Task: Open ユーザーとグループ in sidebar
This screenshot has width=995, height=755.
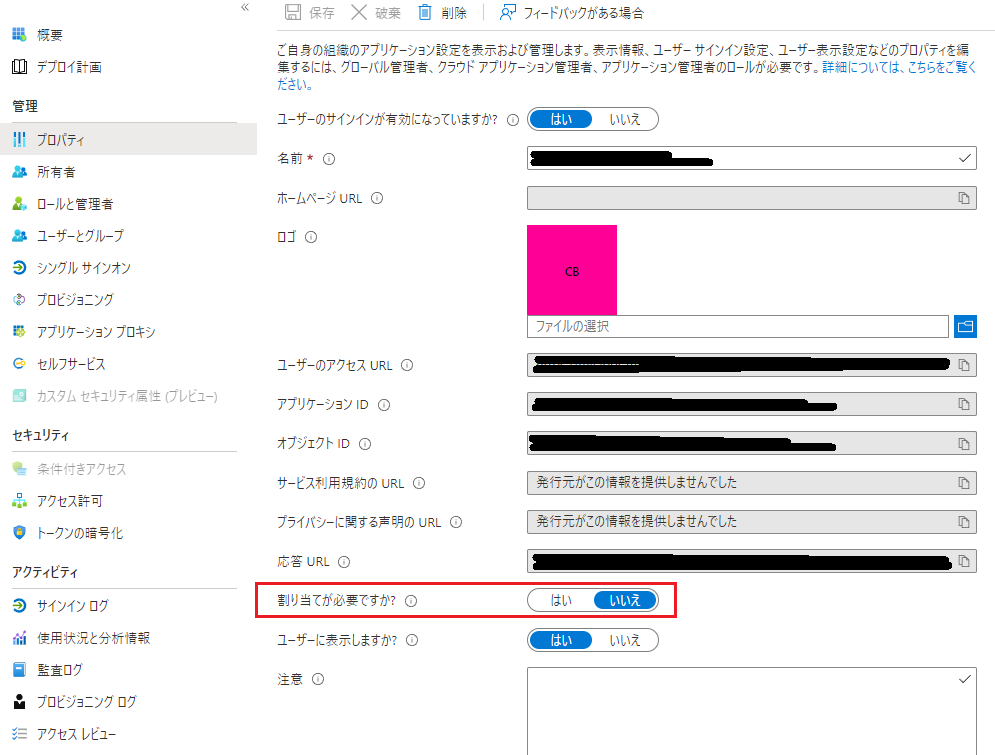Action: 80,236
